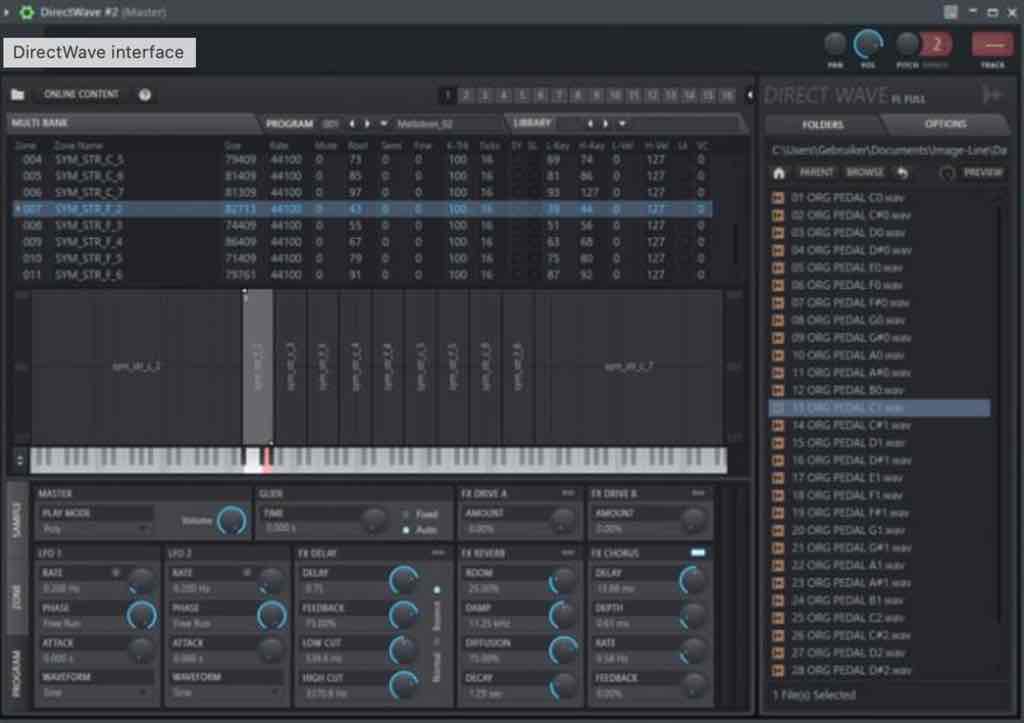Click the detach icon in the title bar
1024x723 pixels.
(x=951, y=12)
